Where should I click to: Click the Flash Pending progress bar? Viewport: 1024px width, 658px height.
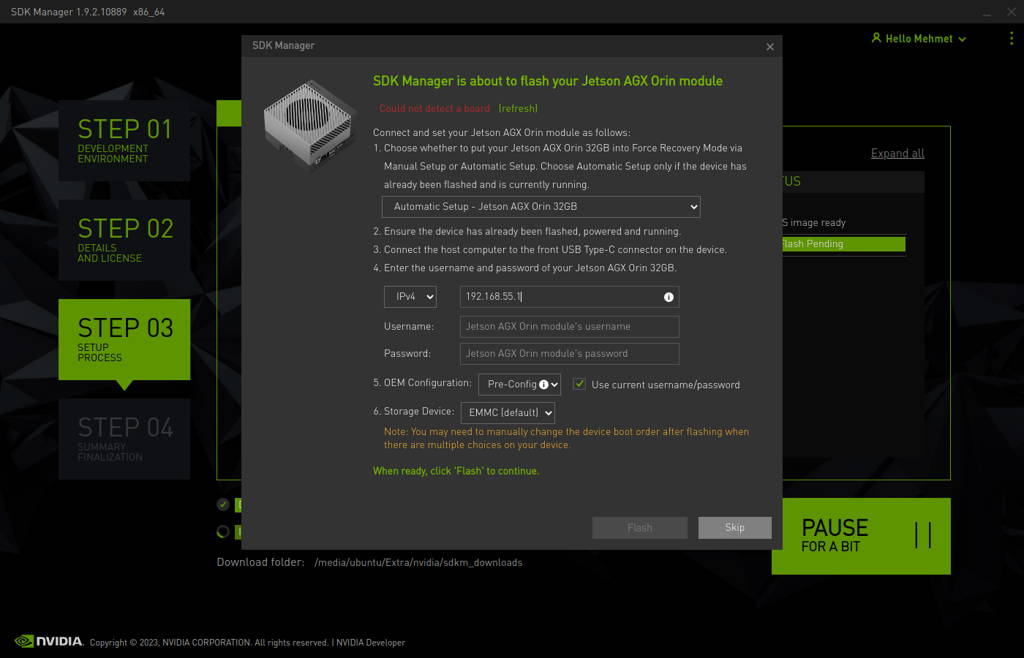[x=843, y=244]
